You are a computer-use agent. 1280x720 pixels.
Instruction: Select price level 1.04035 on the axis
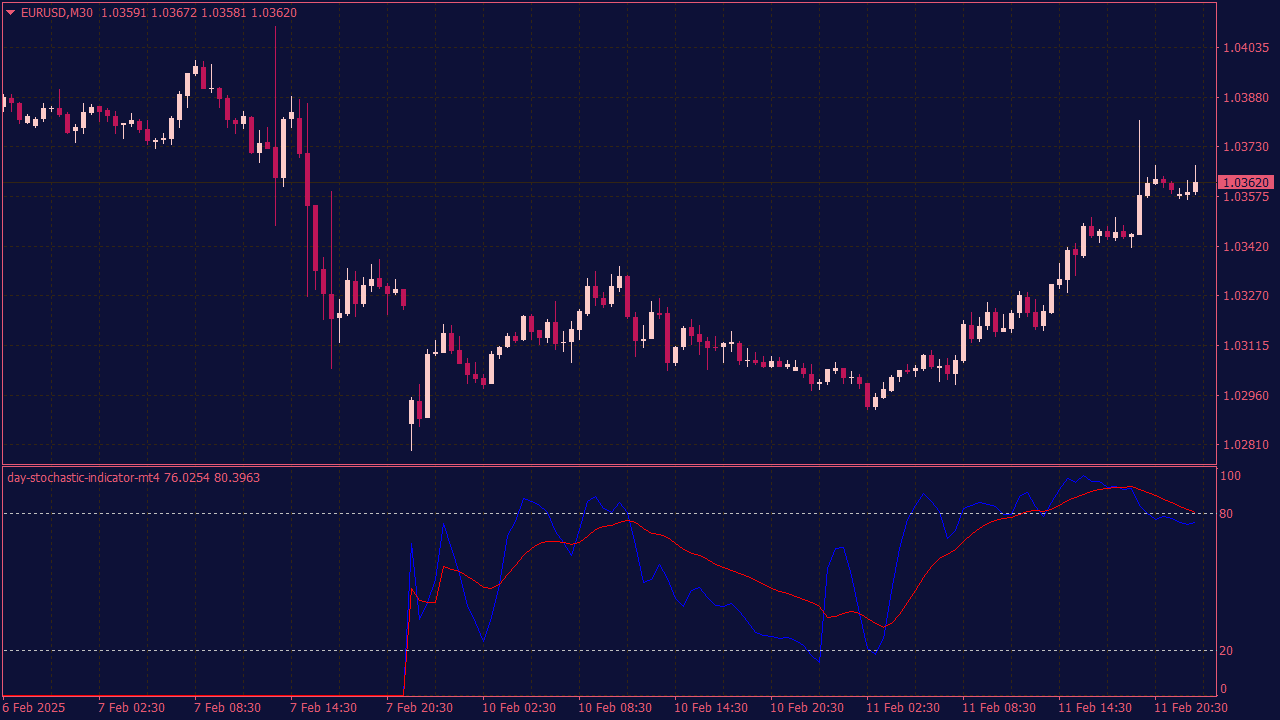(1245, 48)
